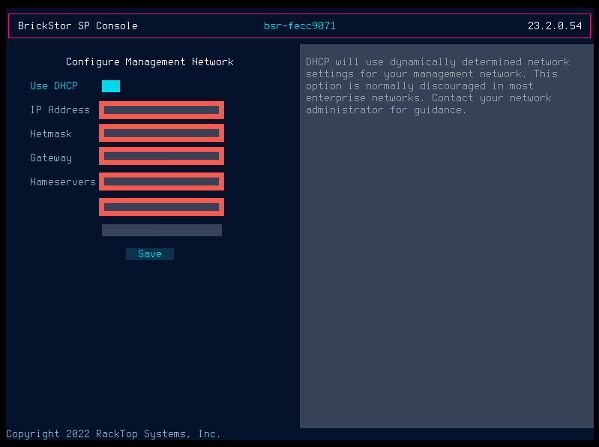599x447 pixels.
Task: Toggle the Use DHCP checkbox
Action: pyautogui.click(x=111, y=86)
